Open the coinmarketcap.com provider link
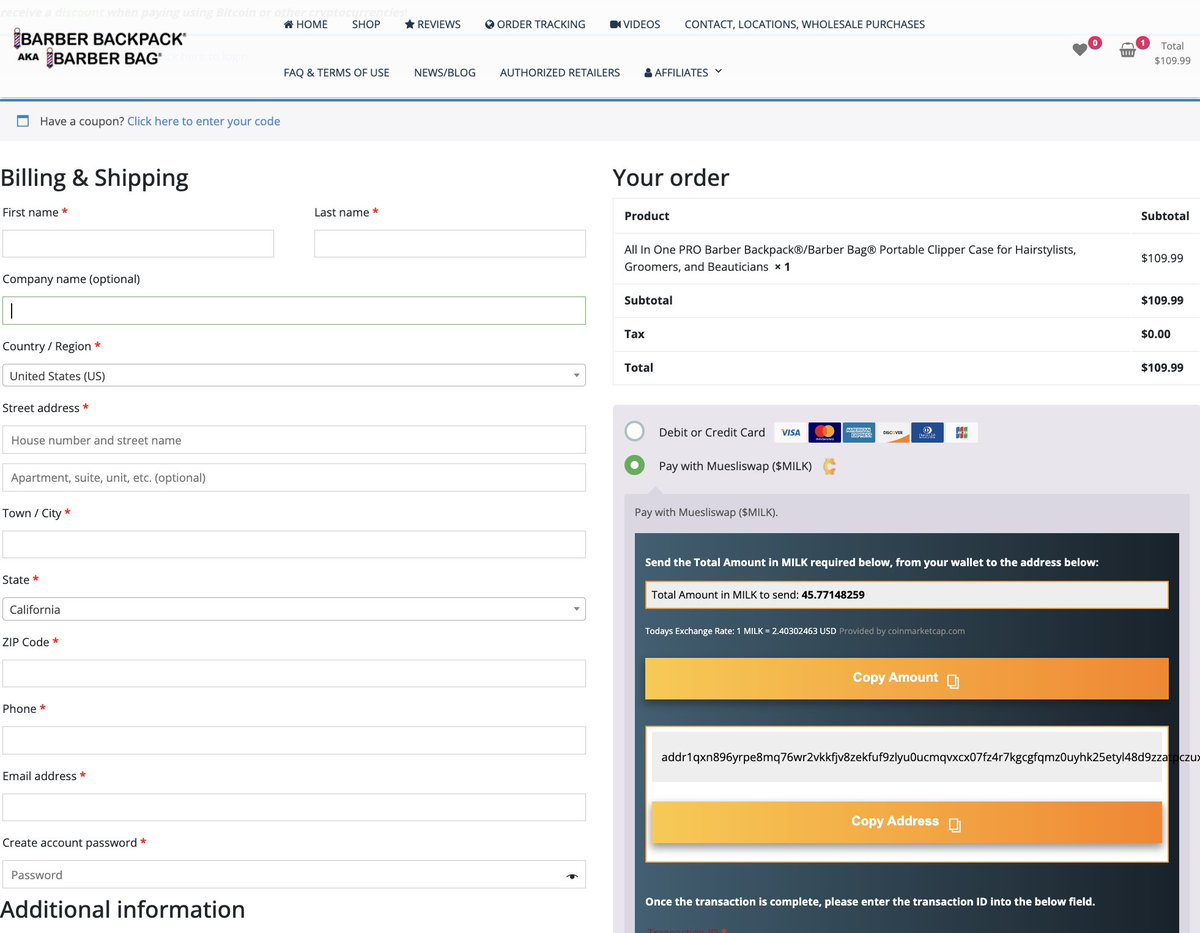 927,631
